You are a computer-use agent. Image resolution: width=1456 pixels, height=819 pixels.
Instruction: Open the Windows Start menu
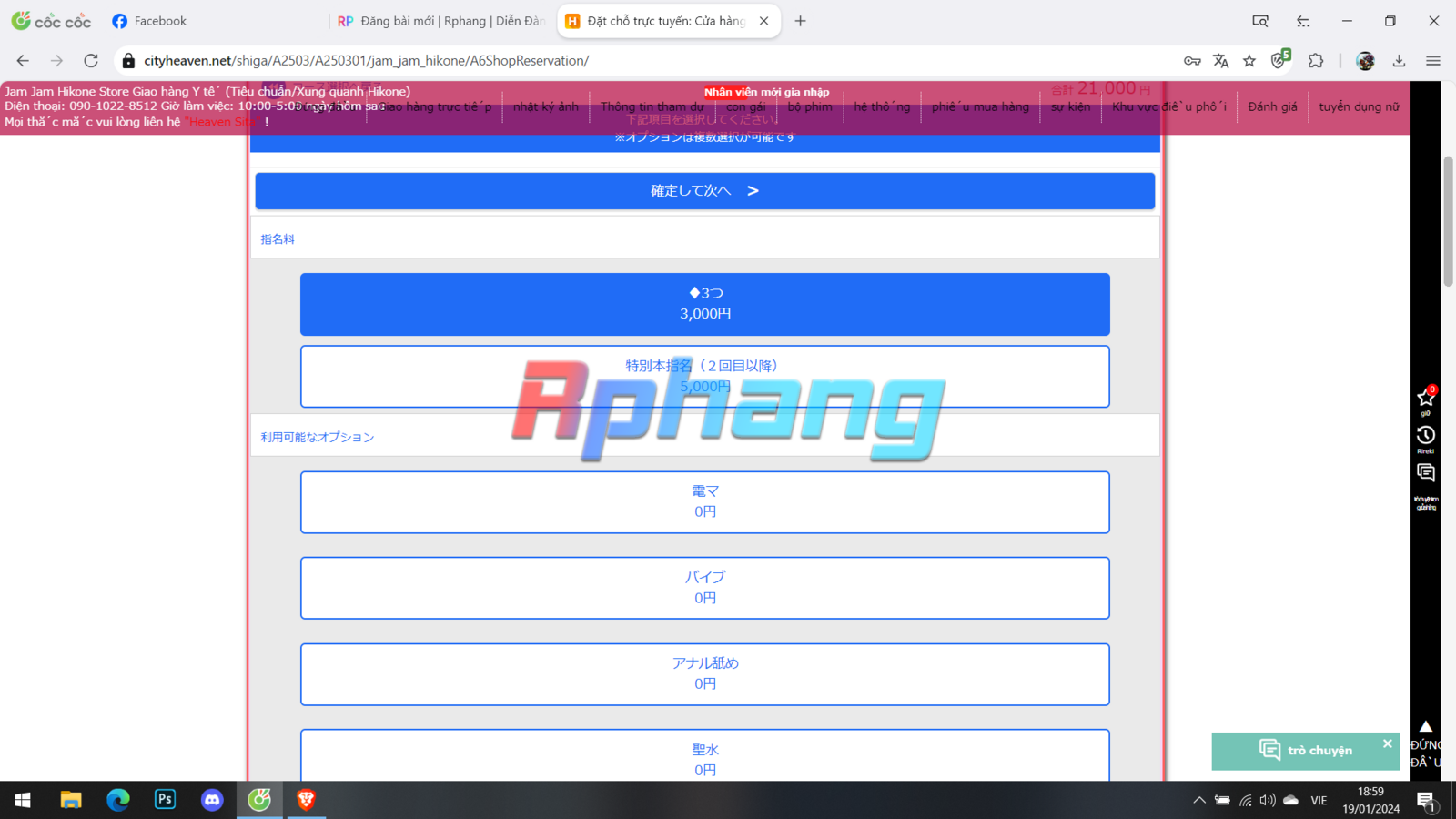[x=23, y=800]
